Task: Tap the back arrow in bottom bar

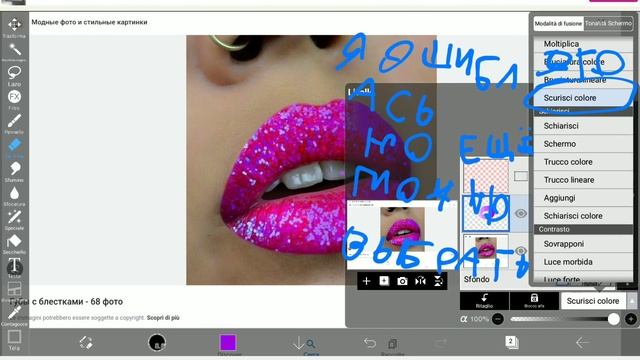Action: click(582, 342)
